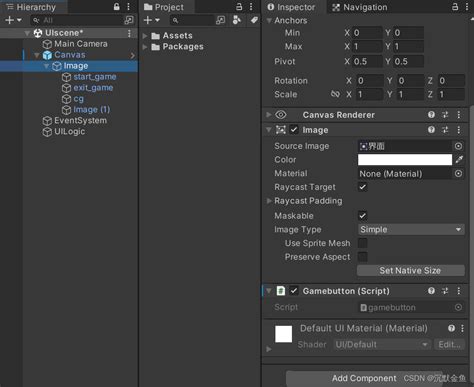
Task: Uncheck Raycast Target checkbox
Action: tap(363, 187)
